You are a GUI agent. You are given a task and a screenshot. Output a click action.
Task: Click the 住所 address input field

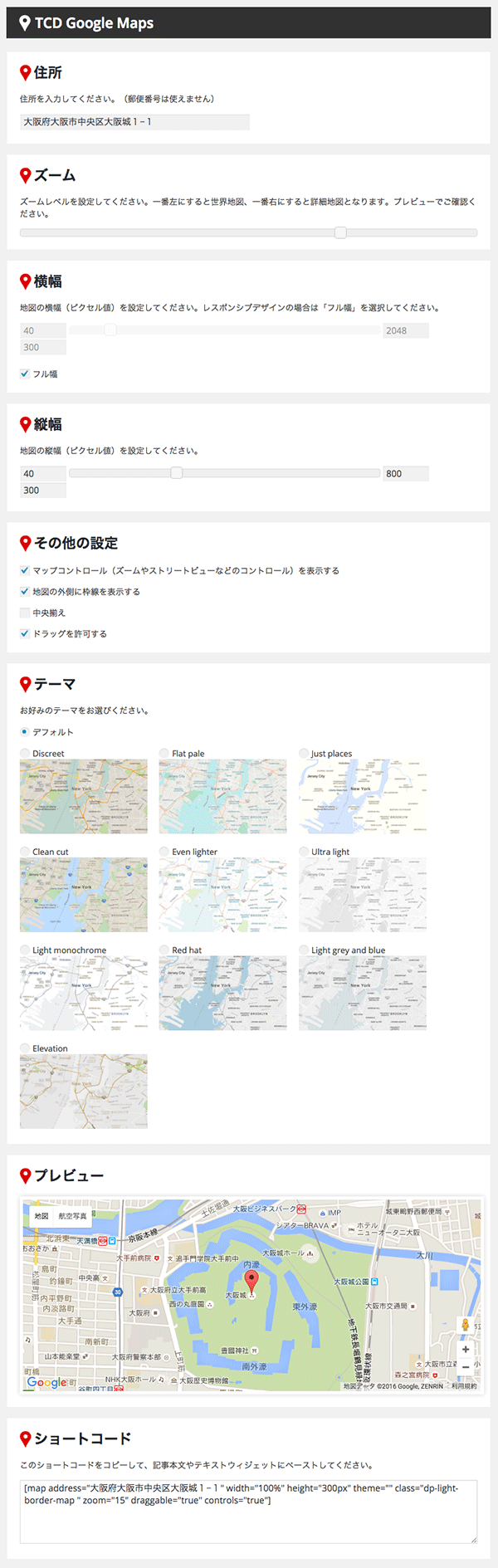coord(134,122)
